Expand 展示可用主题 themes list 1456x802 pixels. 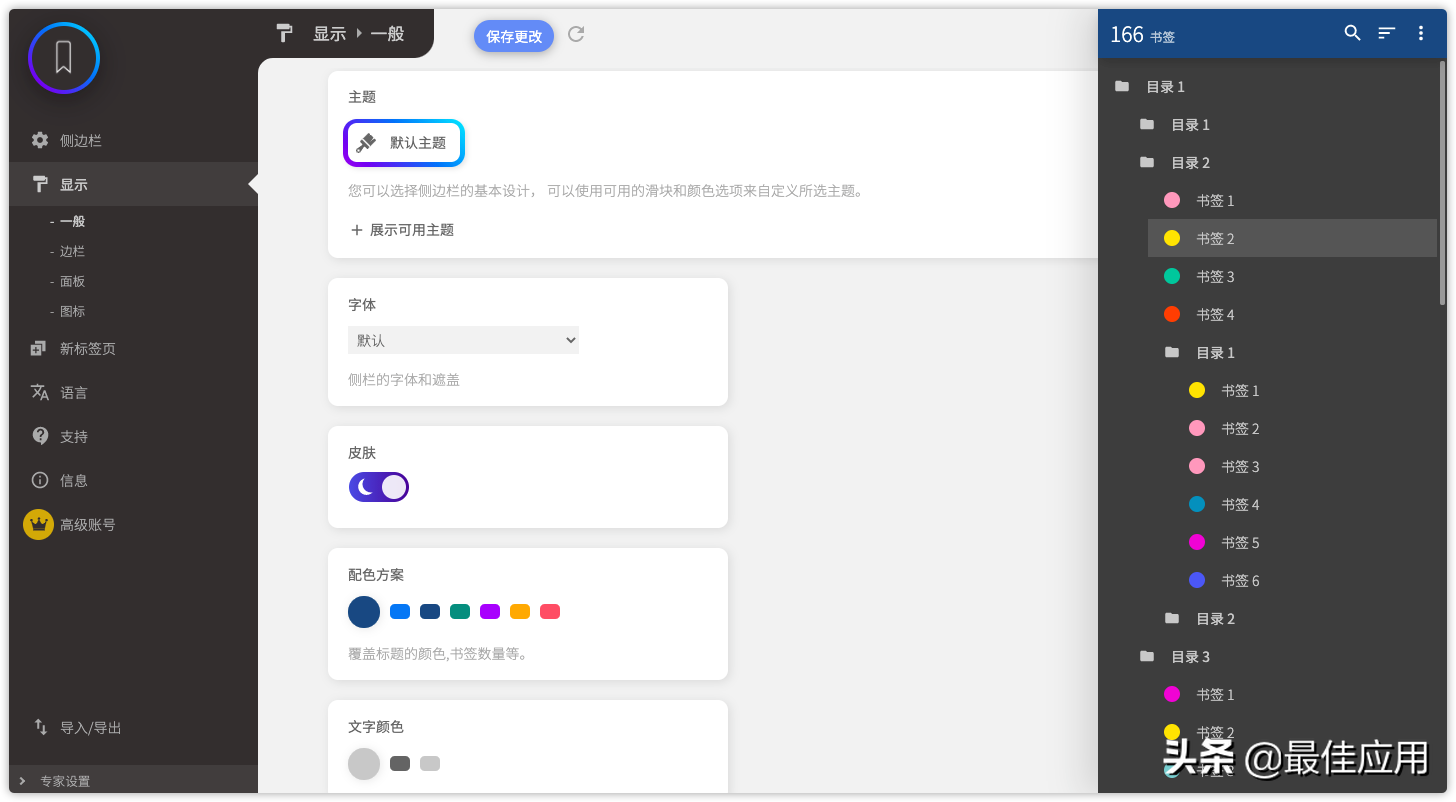tap(402, 229)
